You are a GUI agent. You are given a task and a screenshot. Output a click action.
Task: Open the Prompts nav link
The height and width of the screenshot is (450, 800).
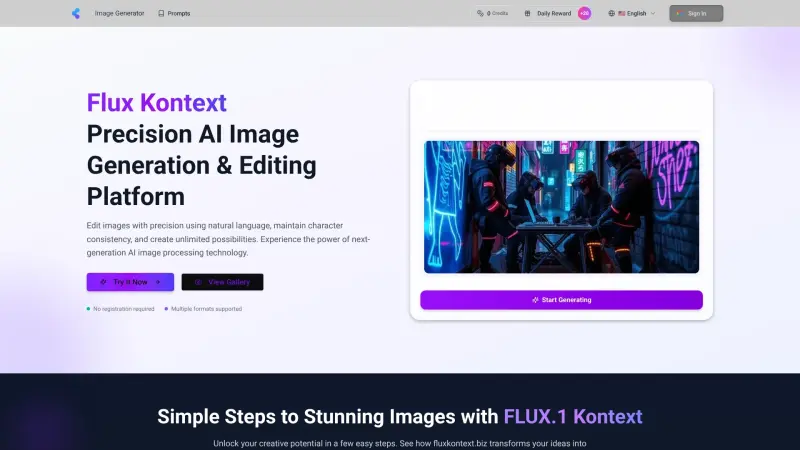(x=174, y=13)
